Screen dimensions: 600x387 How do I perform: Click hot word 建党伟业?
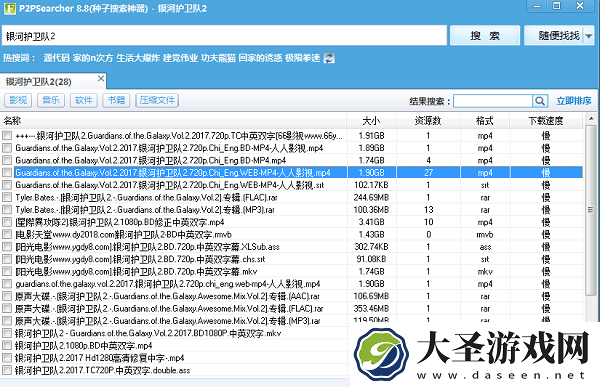pos(181,58)
